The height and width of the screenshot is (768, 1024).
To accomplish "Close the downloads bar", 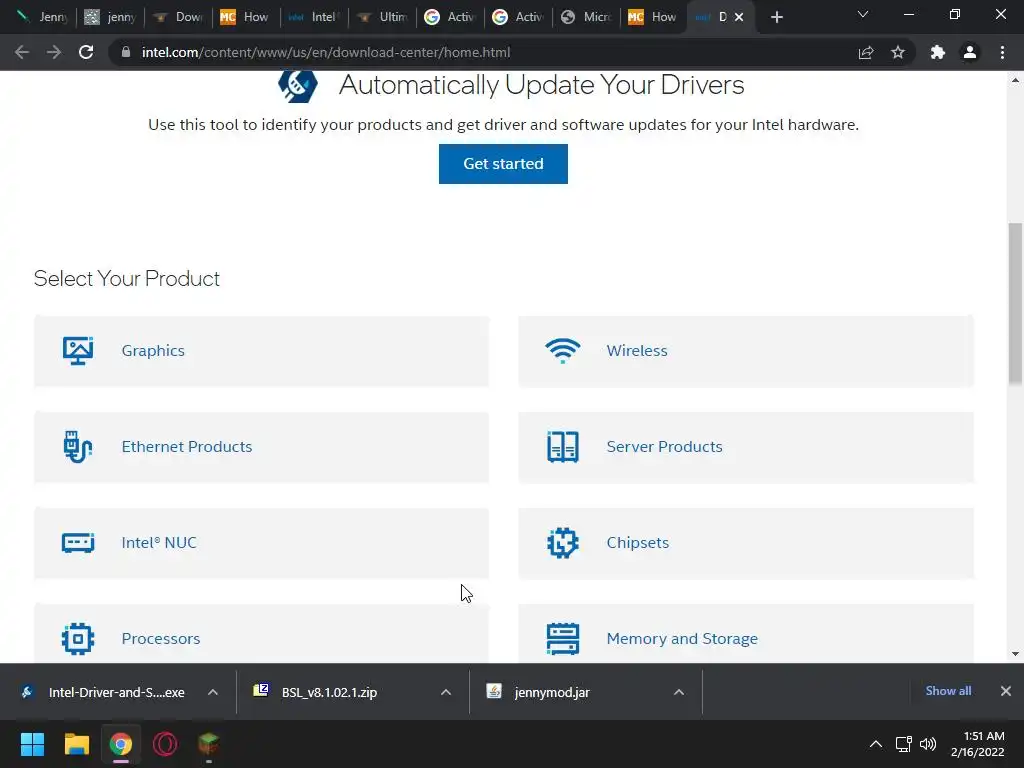I will 1006,691.
